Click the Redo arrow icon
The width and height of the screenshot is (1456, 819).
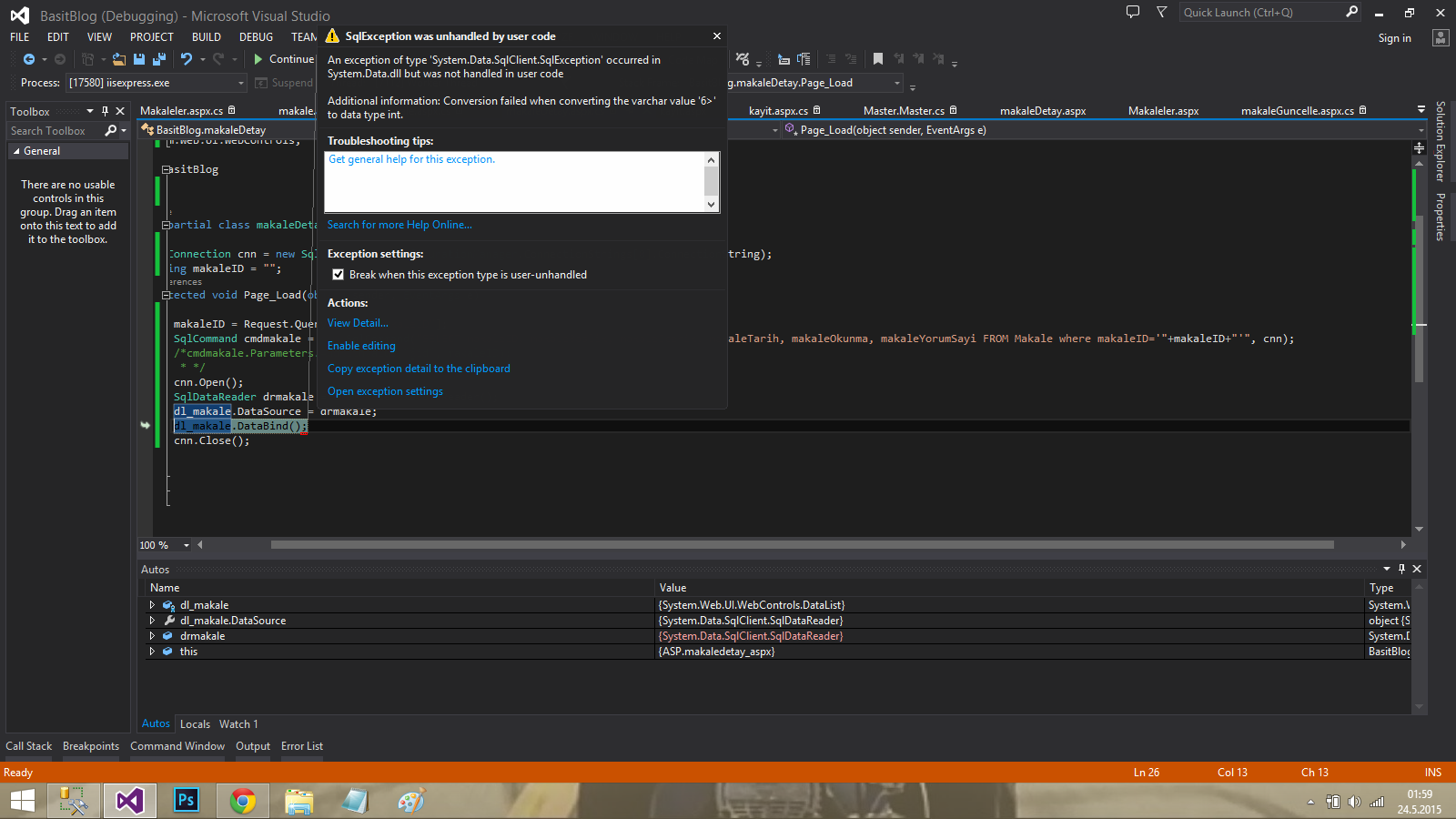tap(218, 59)
